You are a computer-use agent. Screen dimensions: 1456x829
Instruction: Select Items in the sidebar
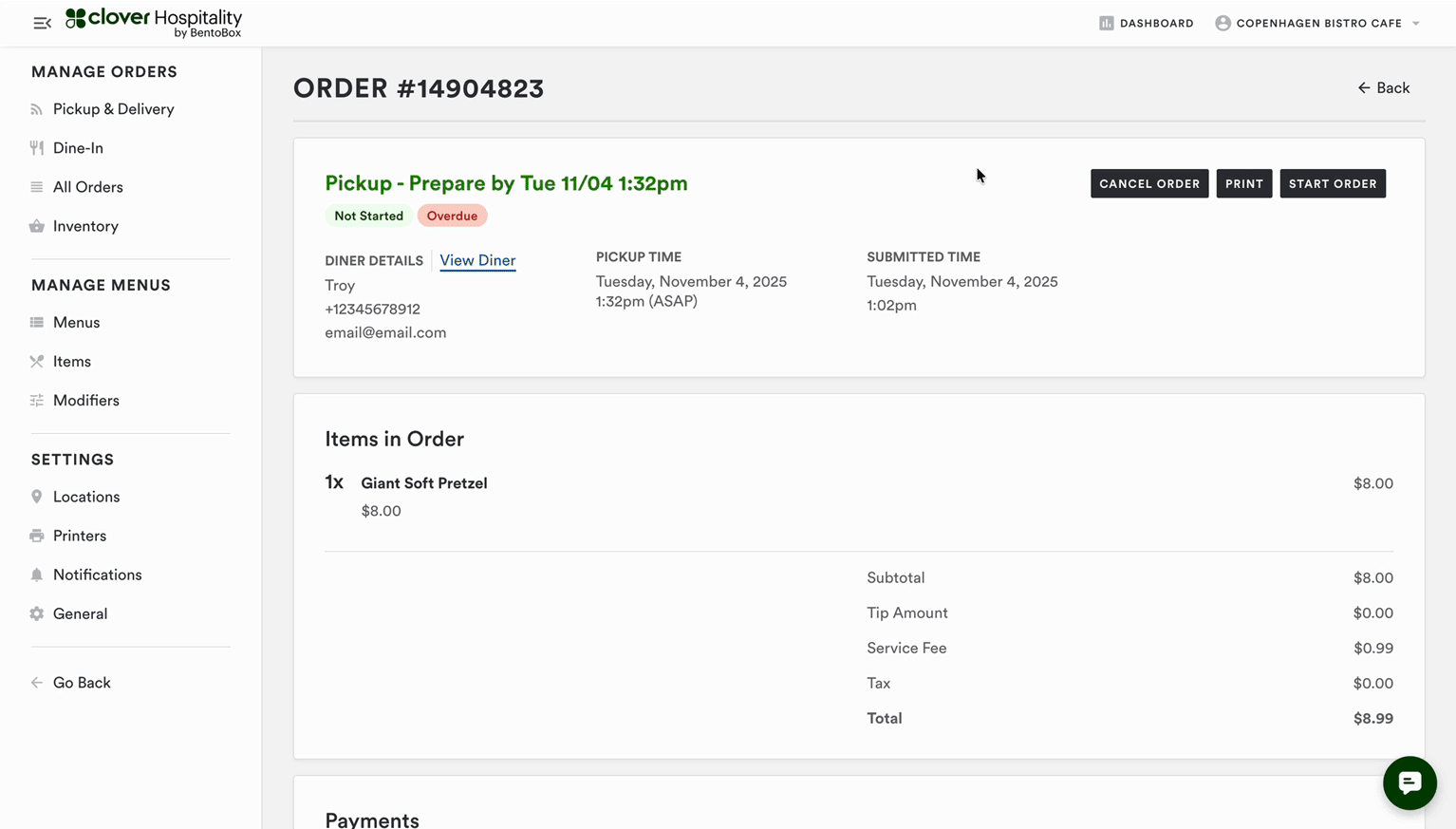(71, 362)
